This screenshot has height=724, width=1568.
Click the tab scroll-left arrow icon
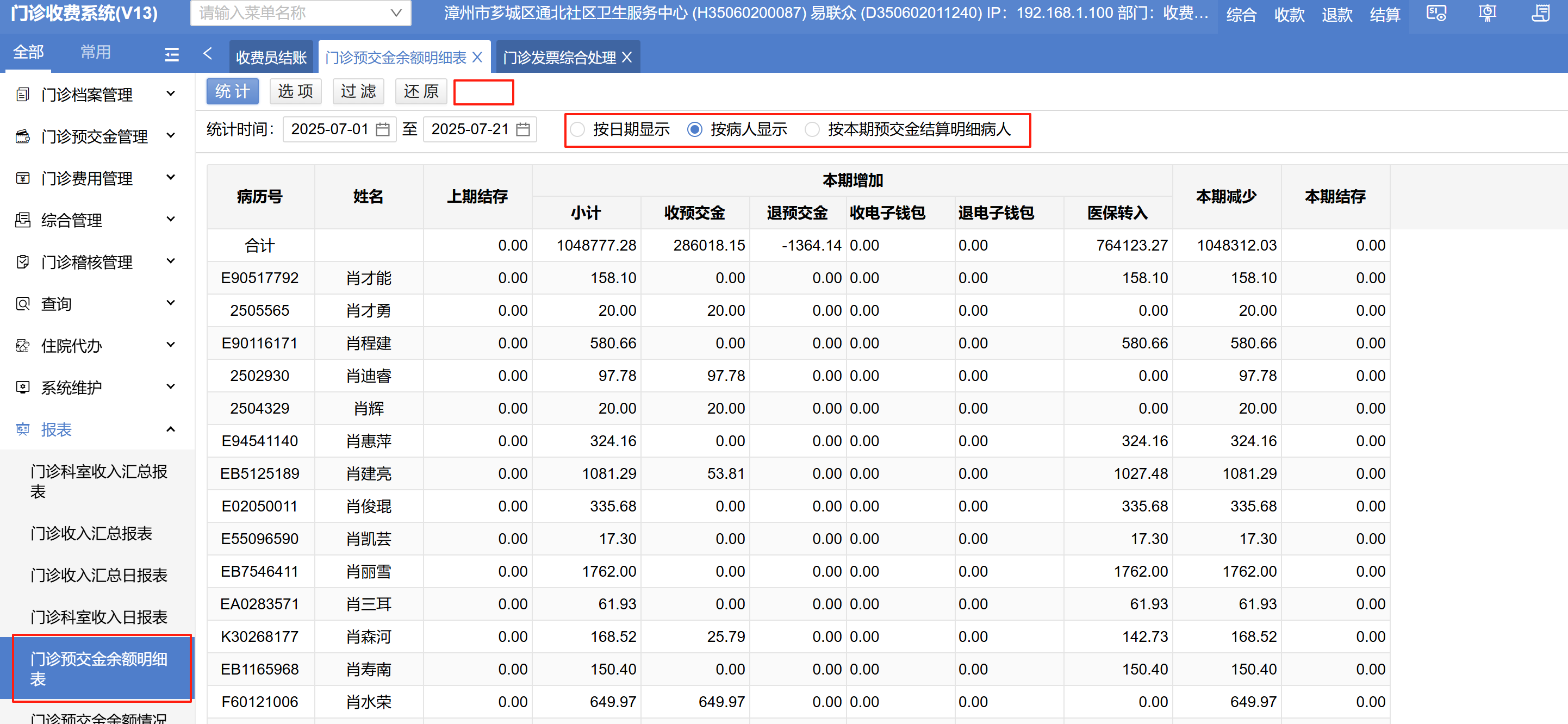[208, 54]
